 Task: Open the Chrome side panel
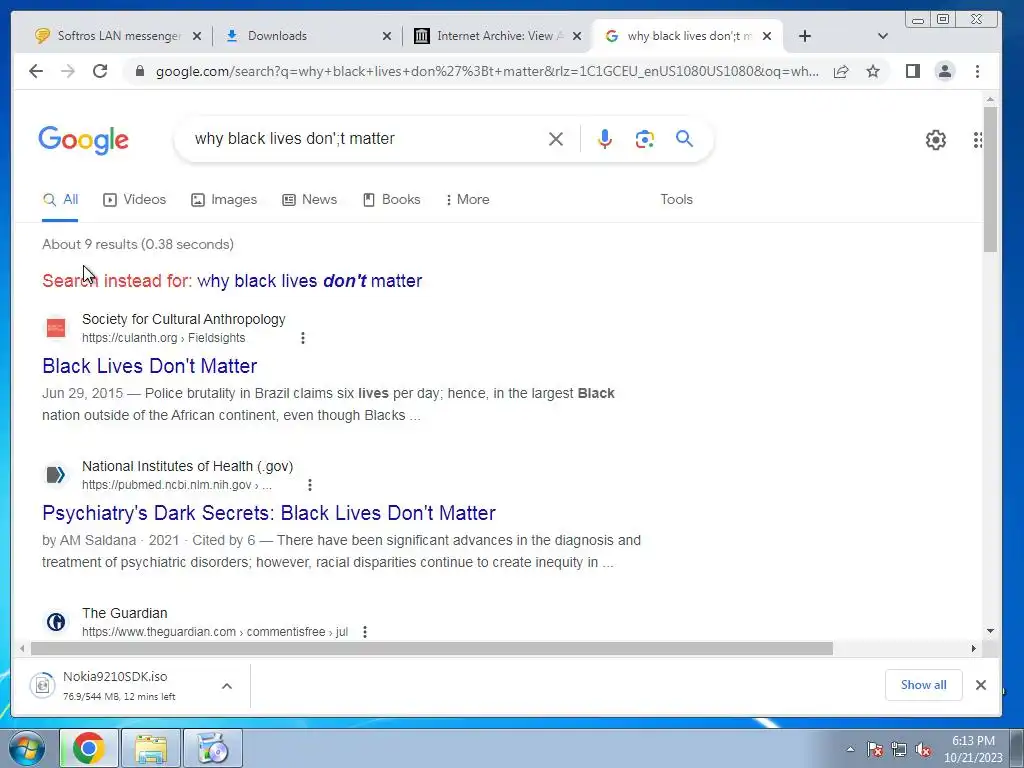(913, 71)
